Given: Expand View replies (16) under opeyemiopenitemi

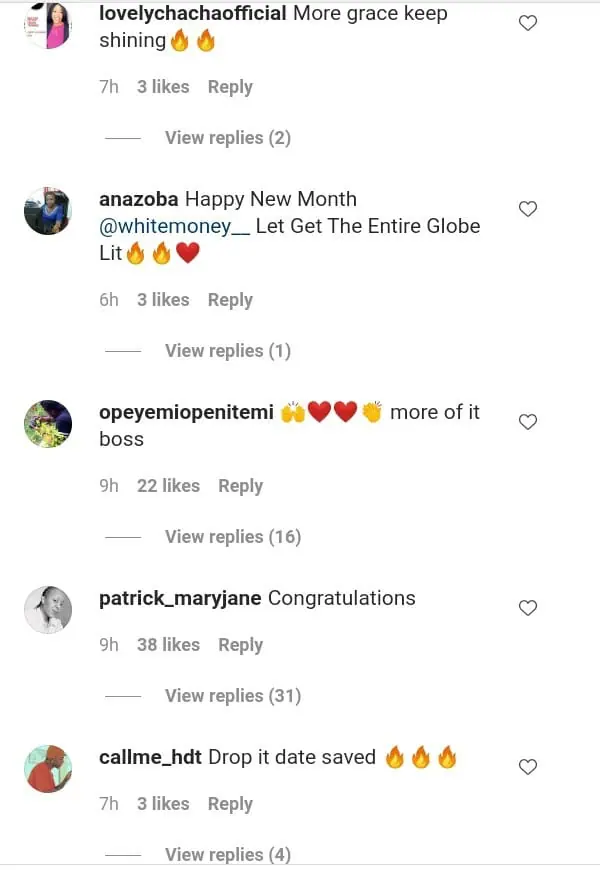Looking at the screenshot, I should pos(232,537).
